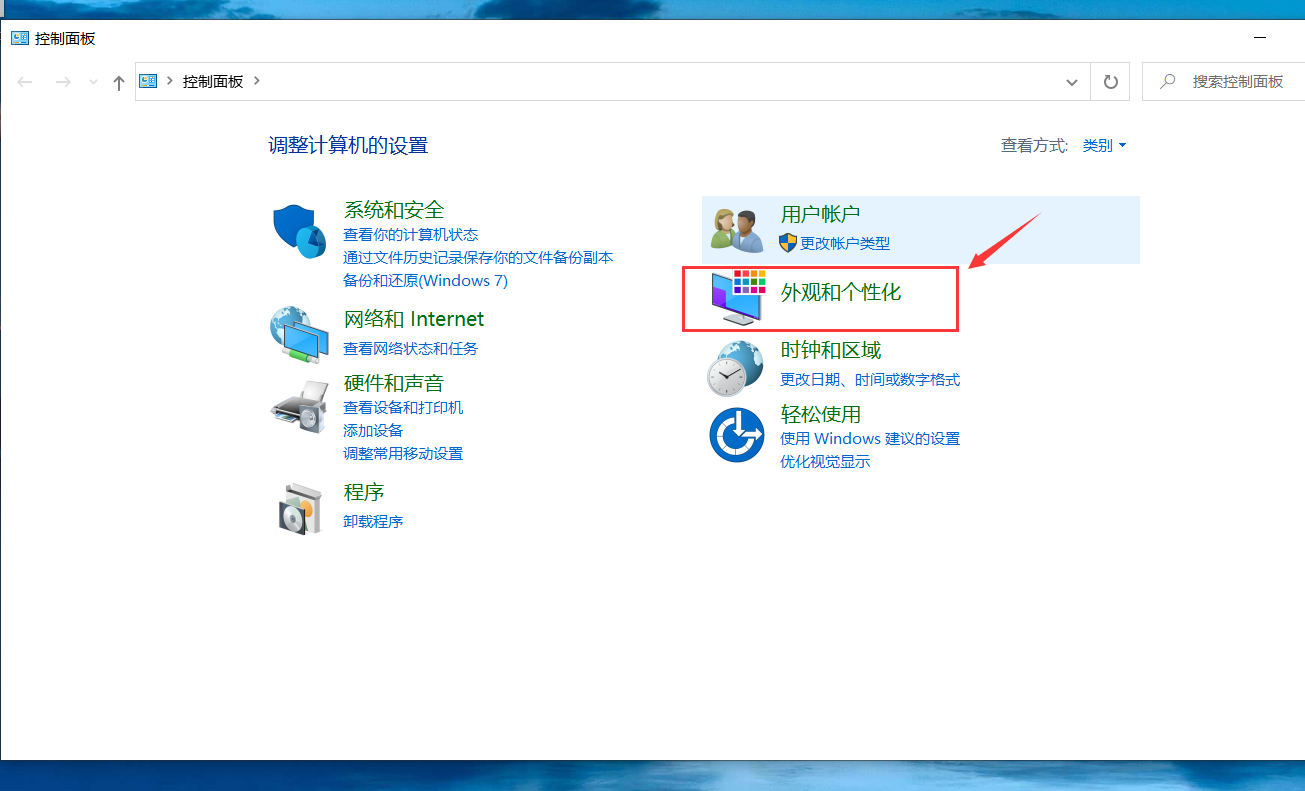The image size is (1305, 791).
Task: Click the refresh icon in address bar
Action: [x=1110, y=81]
